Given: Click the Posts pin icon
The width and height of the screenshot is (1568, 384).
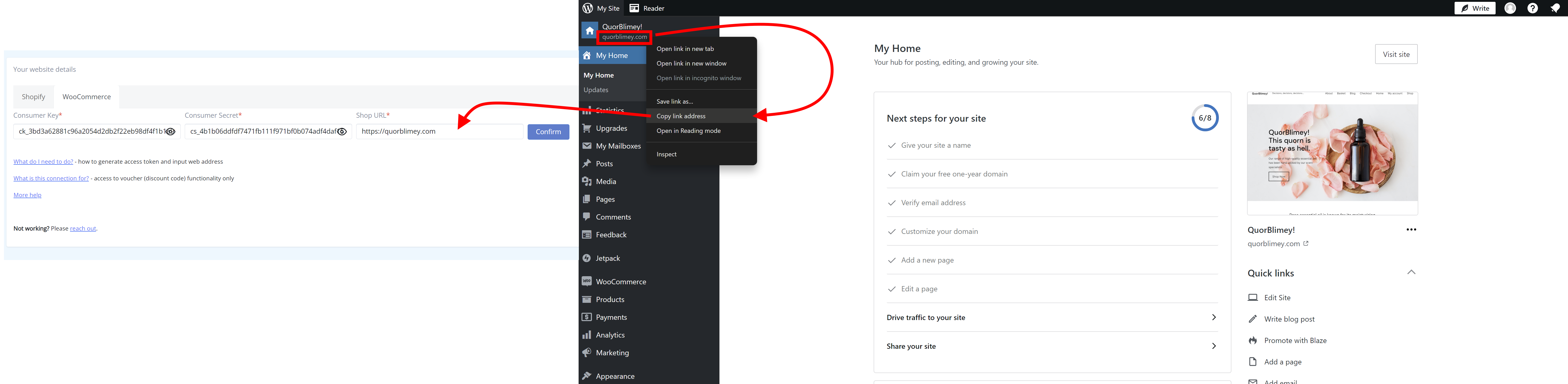Looking at the screenshot, I should [x=587, y=163].
